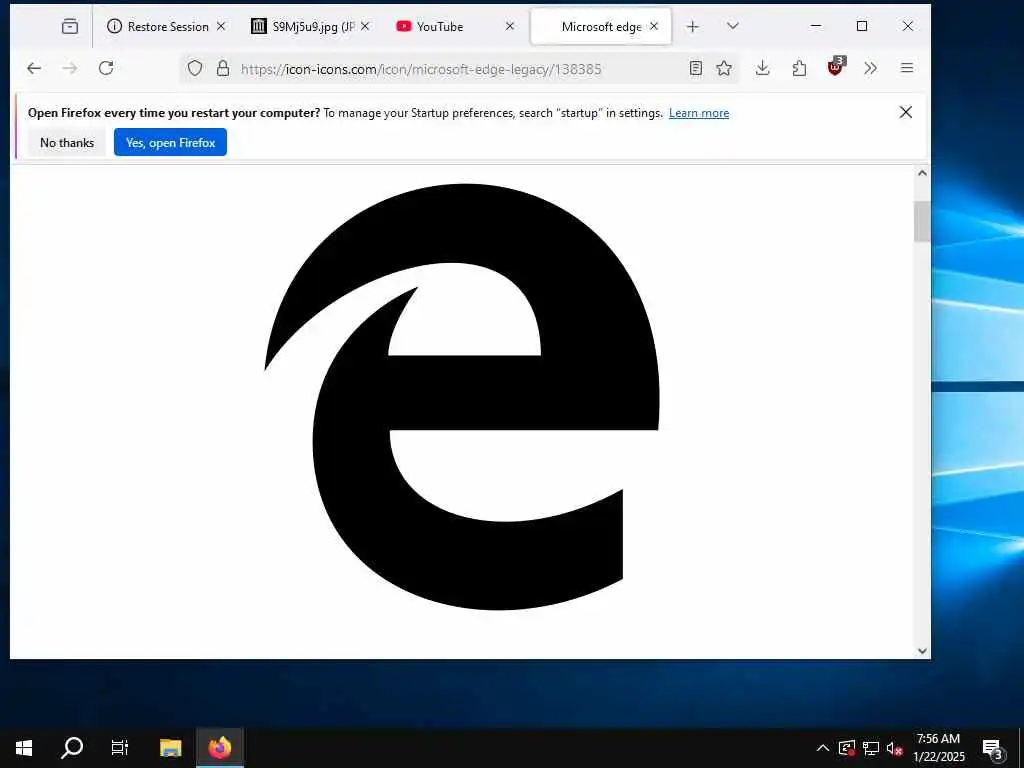Open File Explorer from taskbar

tap(170, 748)
